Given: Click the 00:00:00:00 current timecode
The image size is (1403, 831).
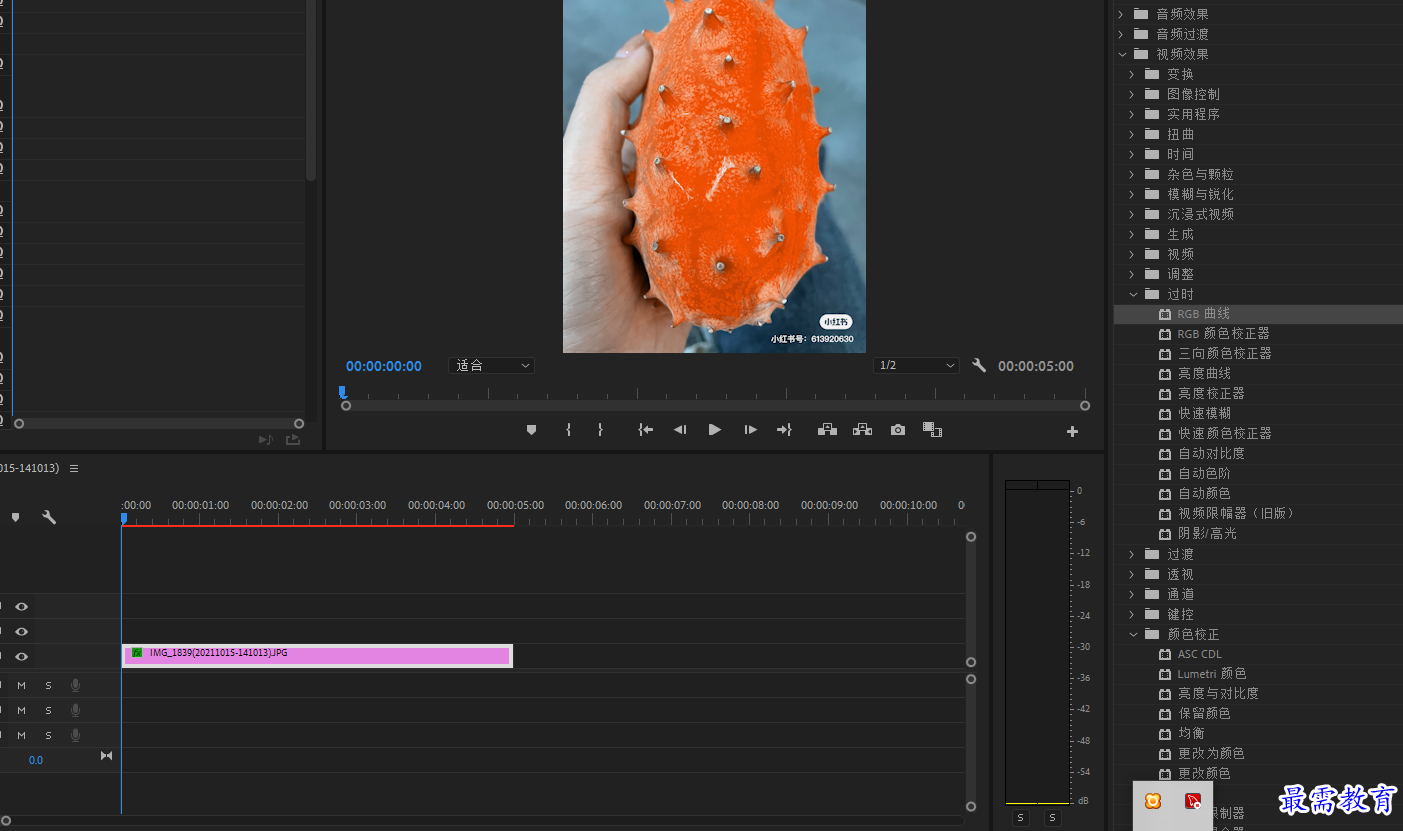Looking at the screenshot, I should [x=384, y=366].
